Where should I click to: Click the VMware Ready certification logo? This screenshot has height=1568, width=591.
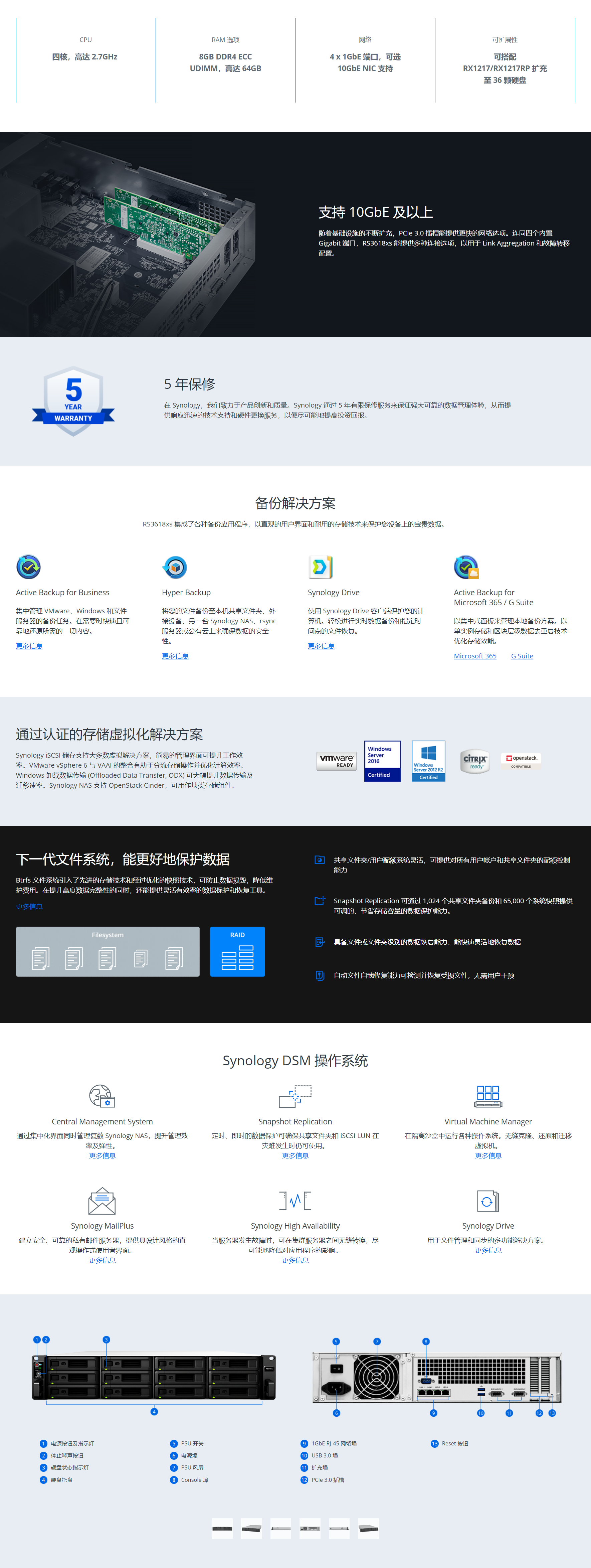(337, 760)
